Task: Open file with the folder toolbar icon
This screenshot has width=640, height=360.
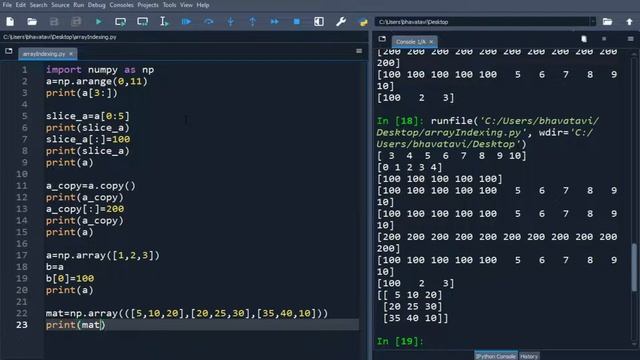Action: click(x=32, y=22)
